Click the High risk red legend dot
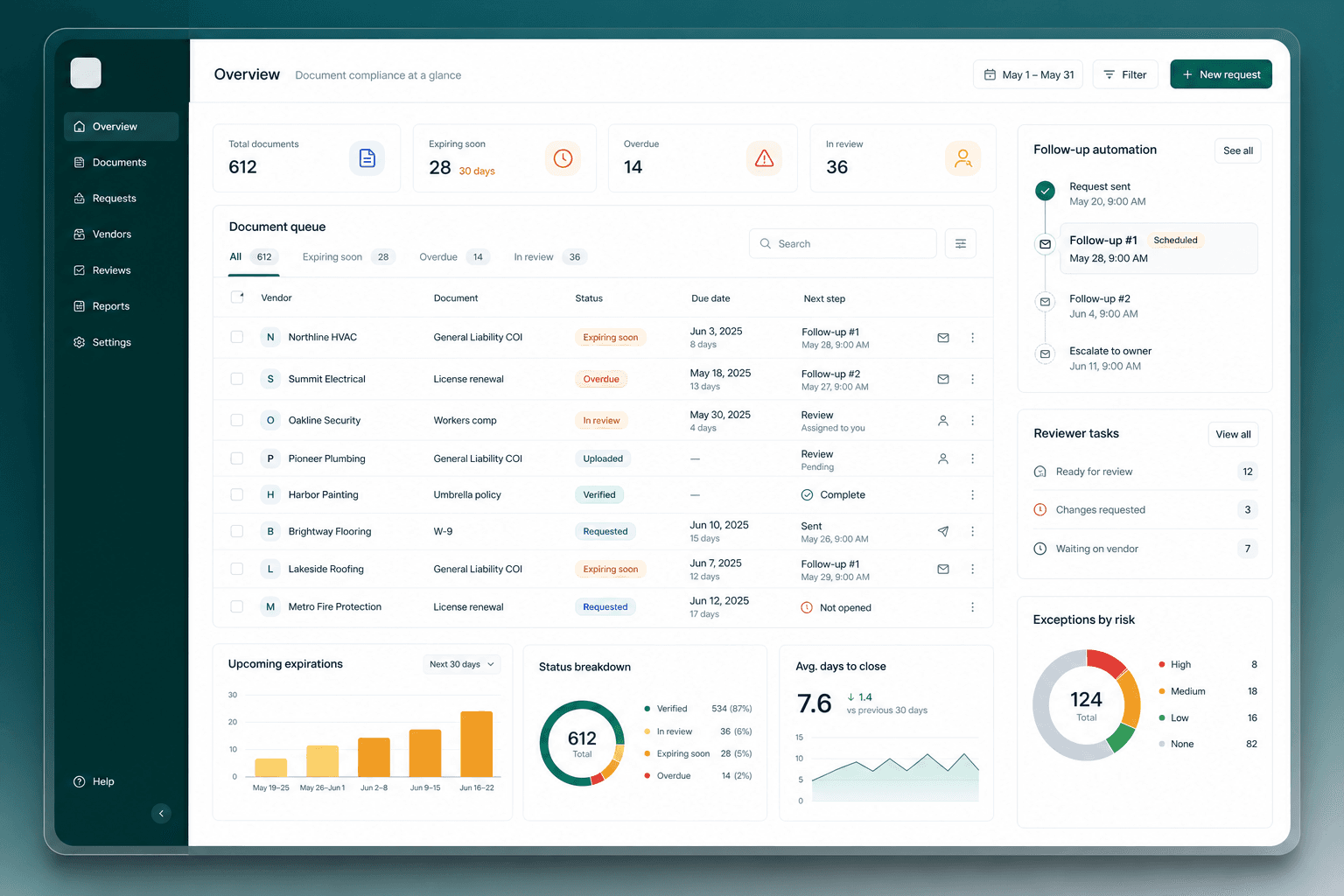This screenshot has width=1344, height=896. 1161,664
